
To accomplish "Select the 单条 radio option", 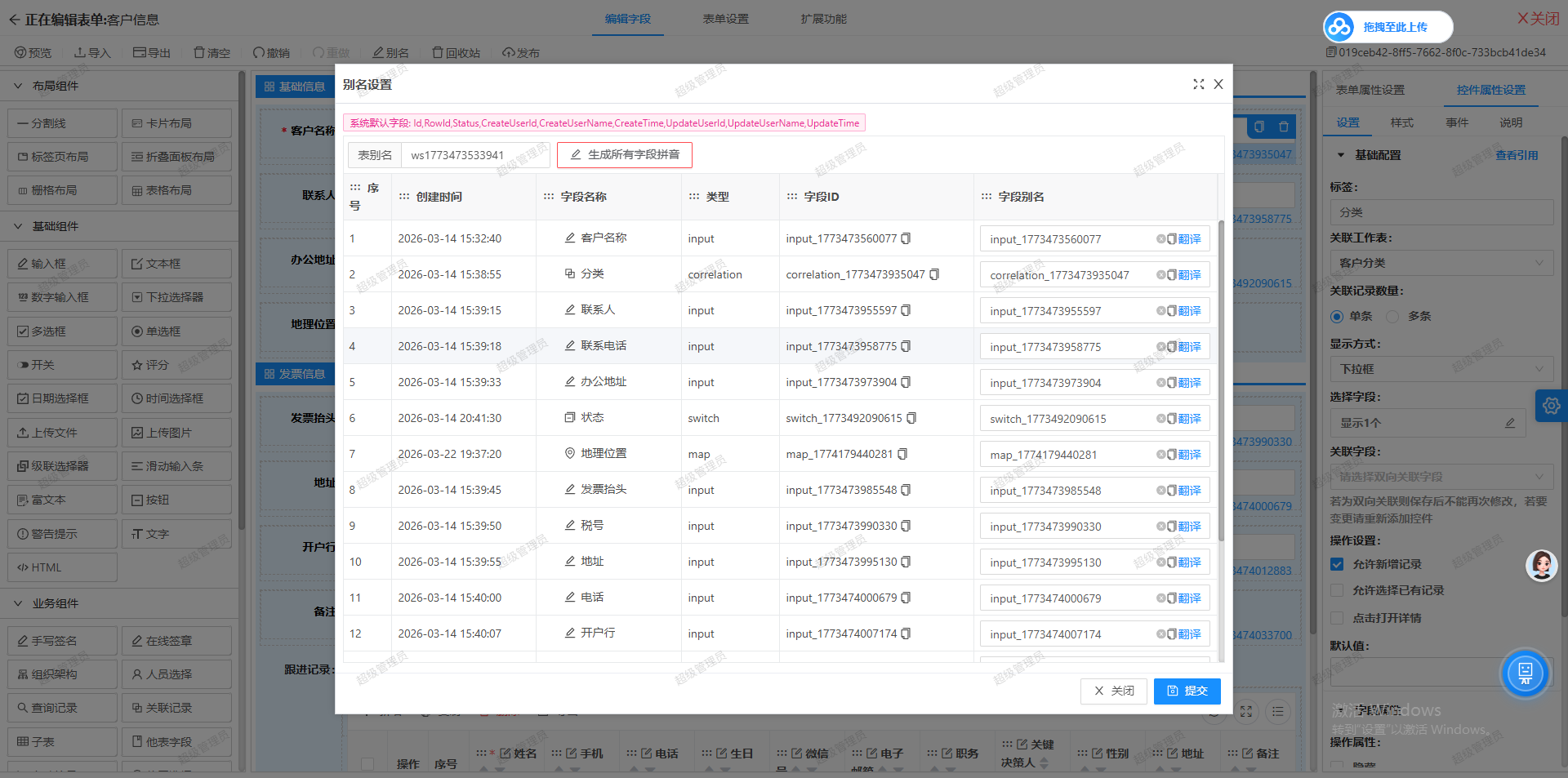I will coord(1337,317).
